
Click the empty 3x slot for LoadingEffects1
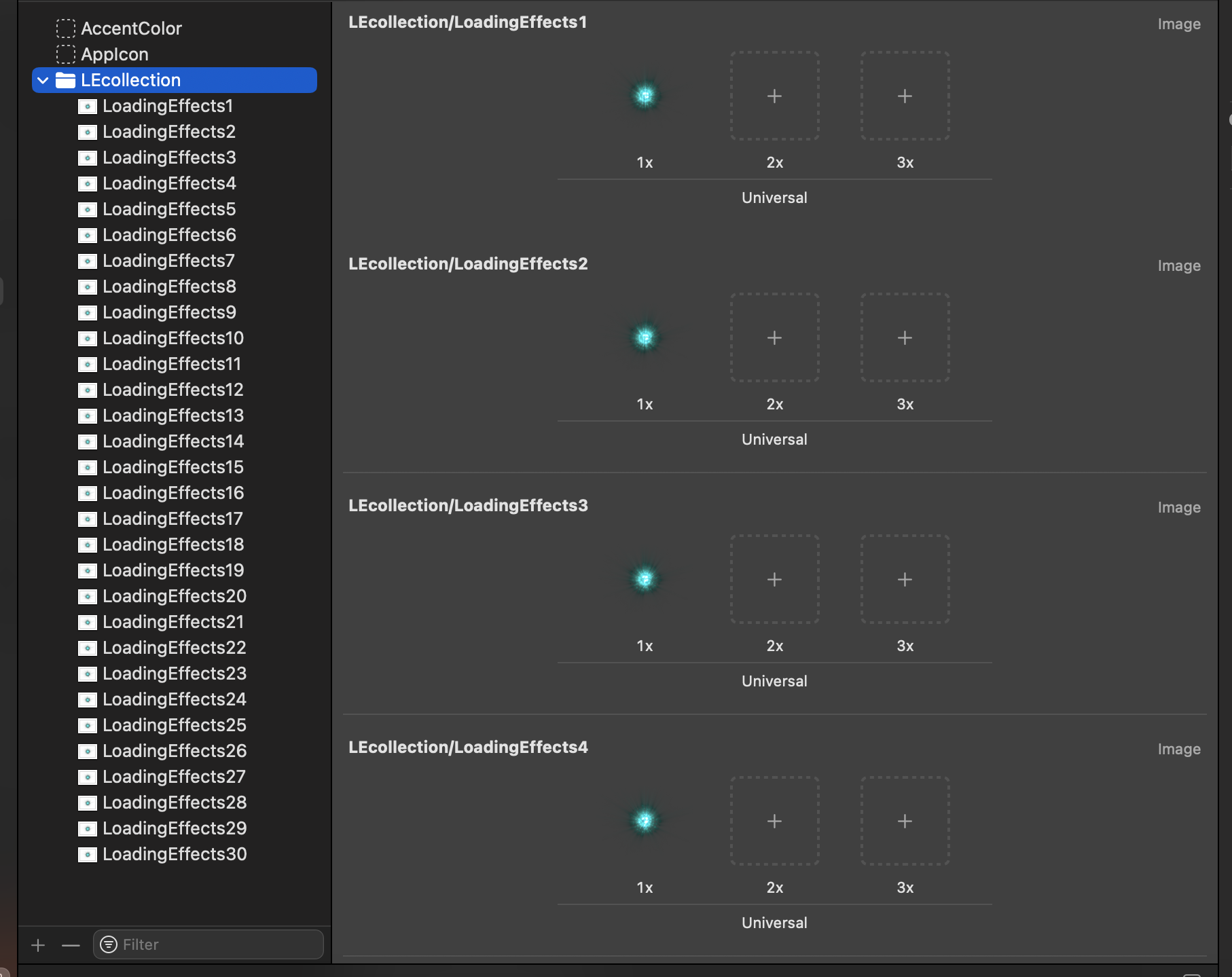905,96
